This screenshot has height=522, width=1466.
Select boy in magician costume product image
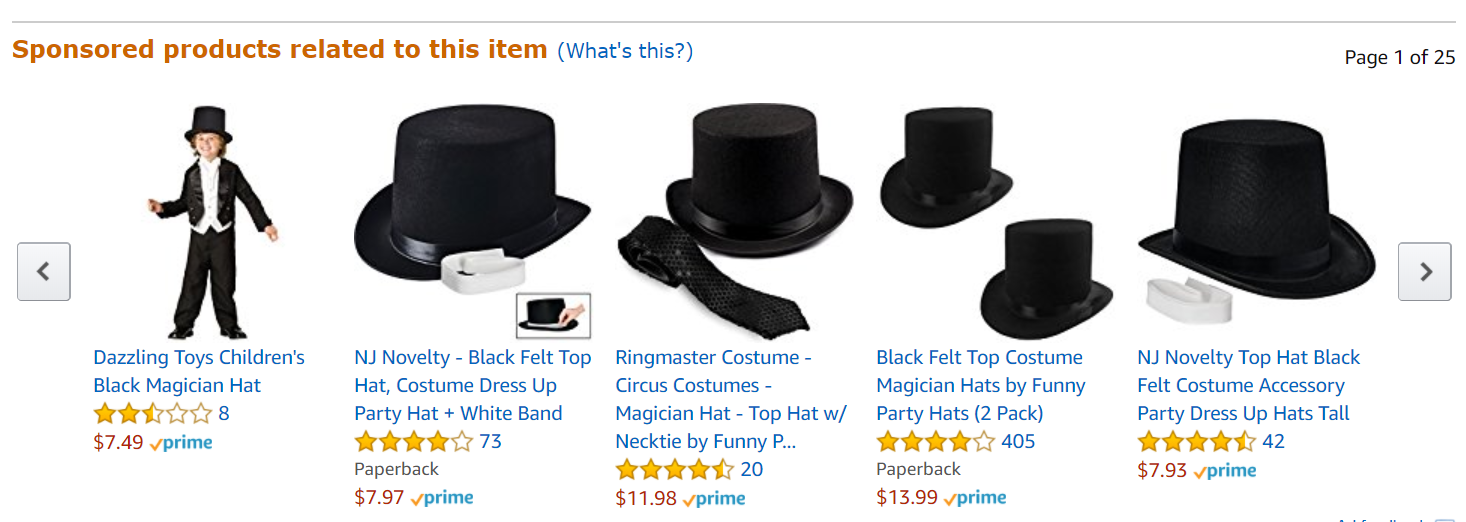pyautogui.click(x=212, y=222)
